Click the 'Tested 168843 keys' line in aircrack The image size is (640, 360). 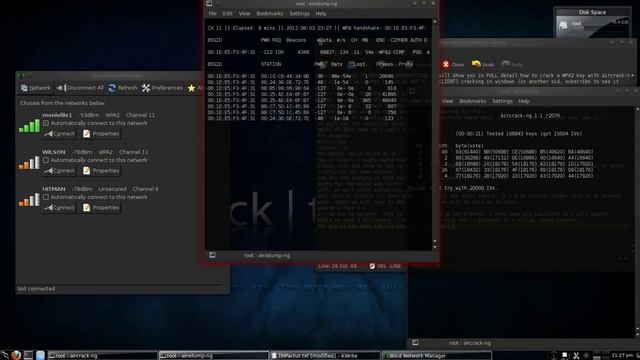point(519,134)
